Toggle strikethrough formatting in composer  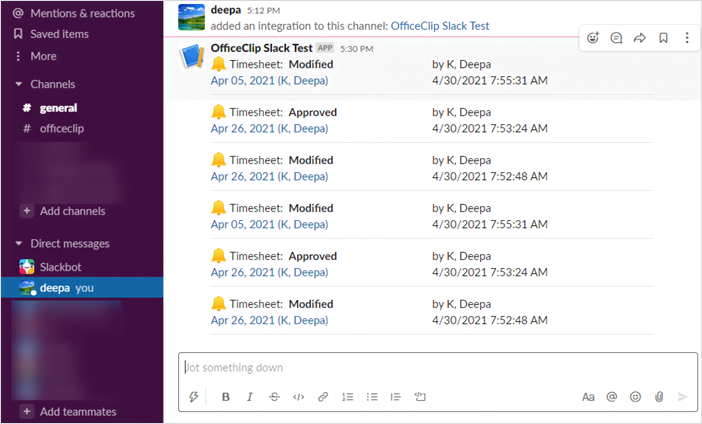[x=274, y=397]
